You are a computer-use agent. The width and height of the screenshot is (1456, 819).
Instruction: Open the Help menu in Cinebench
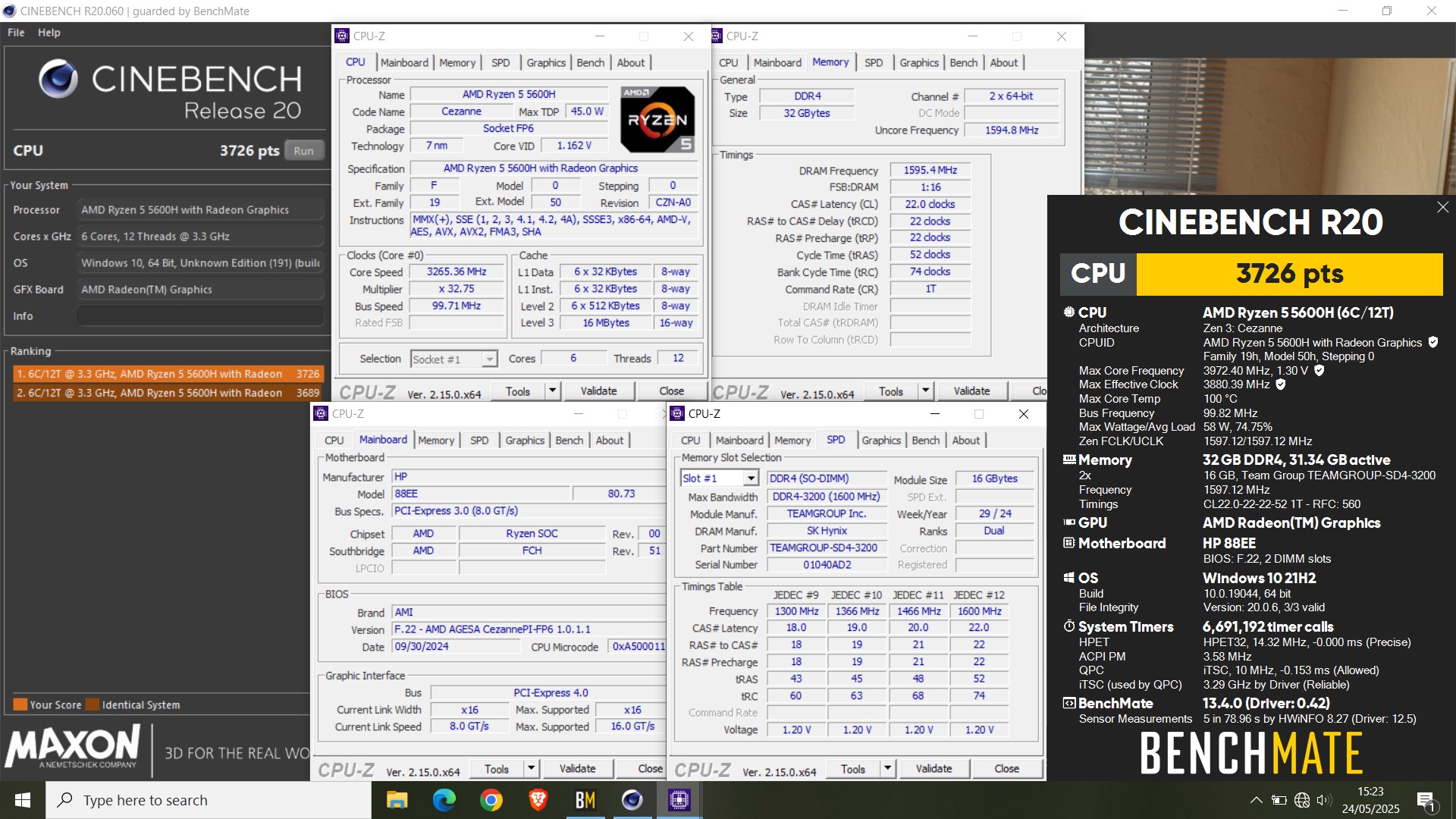pos(49,33)
